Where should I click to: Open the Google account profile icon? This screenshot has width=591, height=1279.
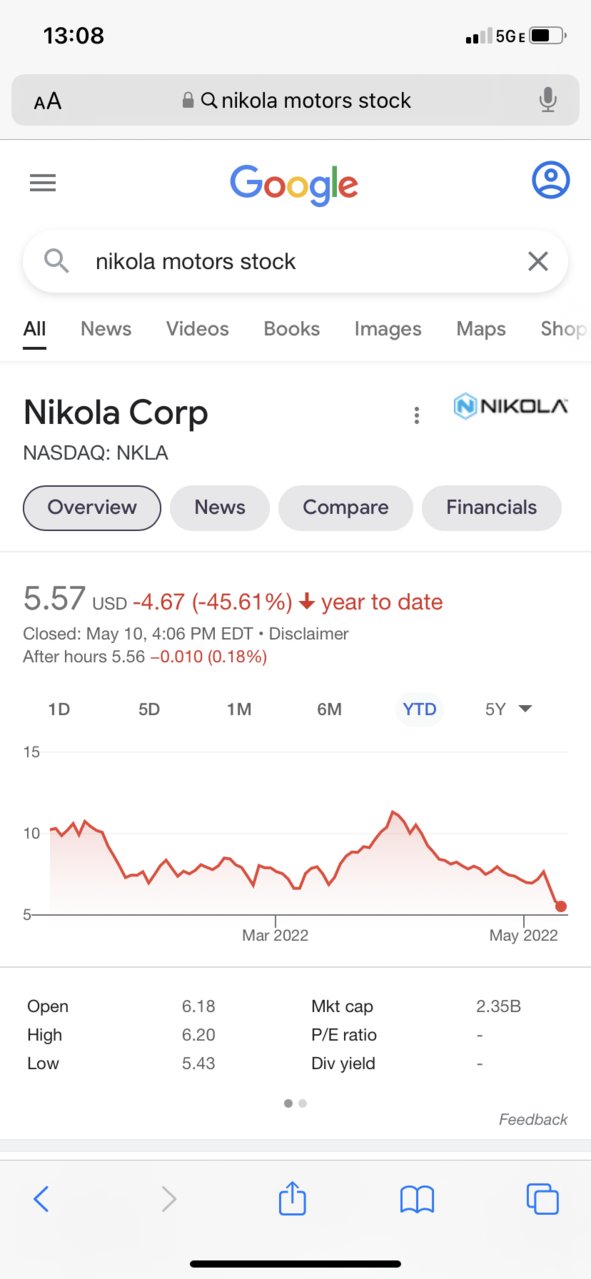point(550,180)
